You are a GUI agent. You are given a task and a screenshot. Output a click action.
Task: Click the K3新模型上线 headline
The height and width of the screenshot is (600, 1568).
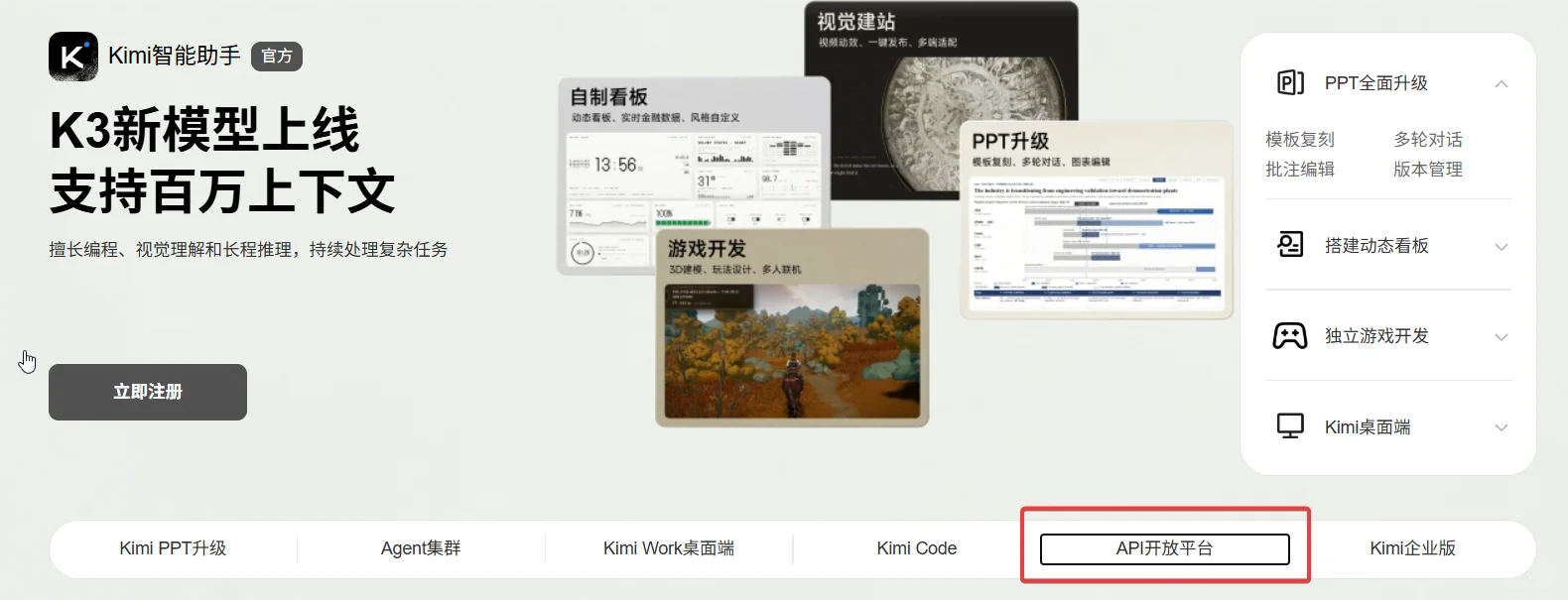click(204, 130)
